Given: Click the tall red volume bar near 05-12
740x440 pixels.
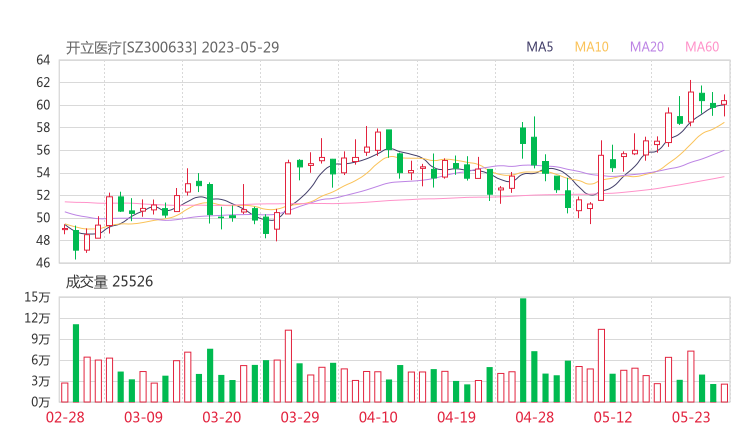Looking at the screenshot, I should click(601, 366).
